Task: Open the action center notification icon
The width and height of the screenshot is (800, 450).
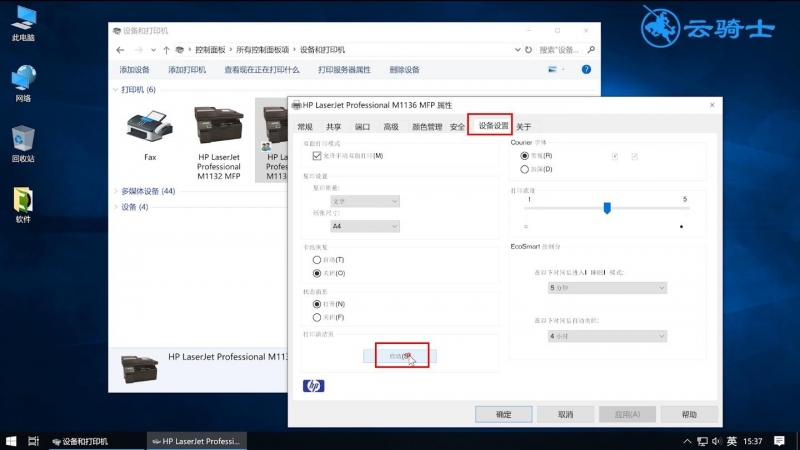Action: [x=779, y=441]
